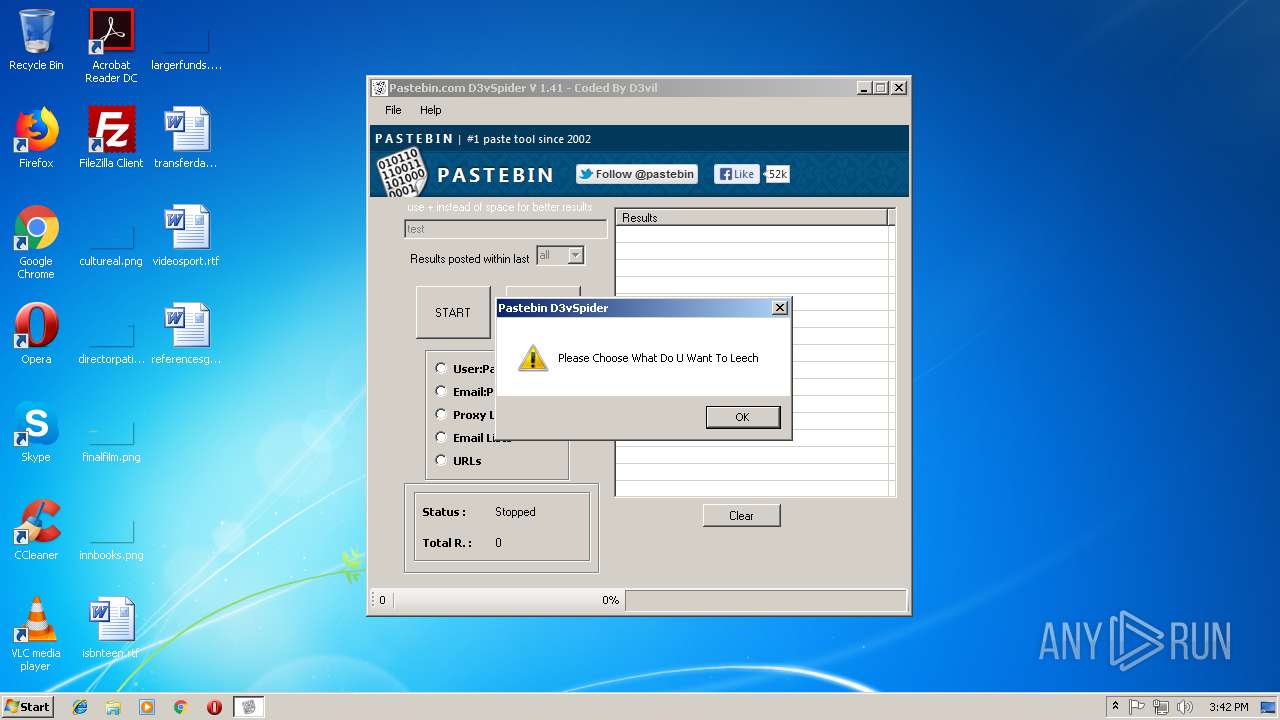Open Windows Media Player from the taskbar
Image resolution: width=1280 pixels, height=720 pixels.
[x=147, y=707]
